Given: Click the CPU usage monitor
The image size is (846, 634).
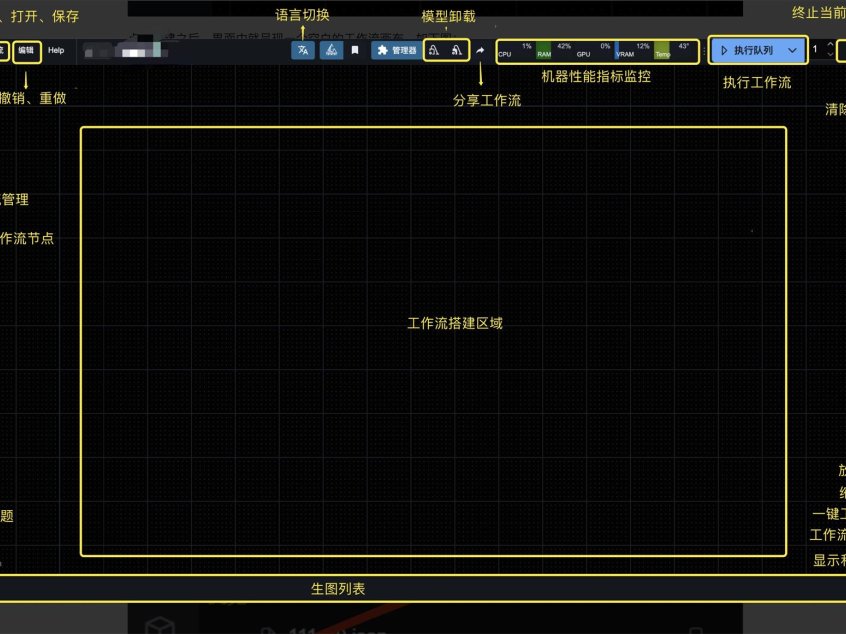Looking at the screenshot, I should (516, 51).
